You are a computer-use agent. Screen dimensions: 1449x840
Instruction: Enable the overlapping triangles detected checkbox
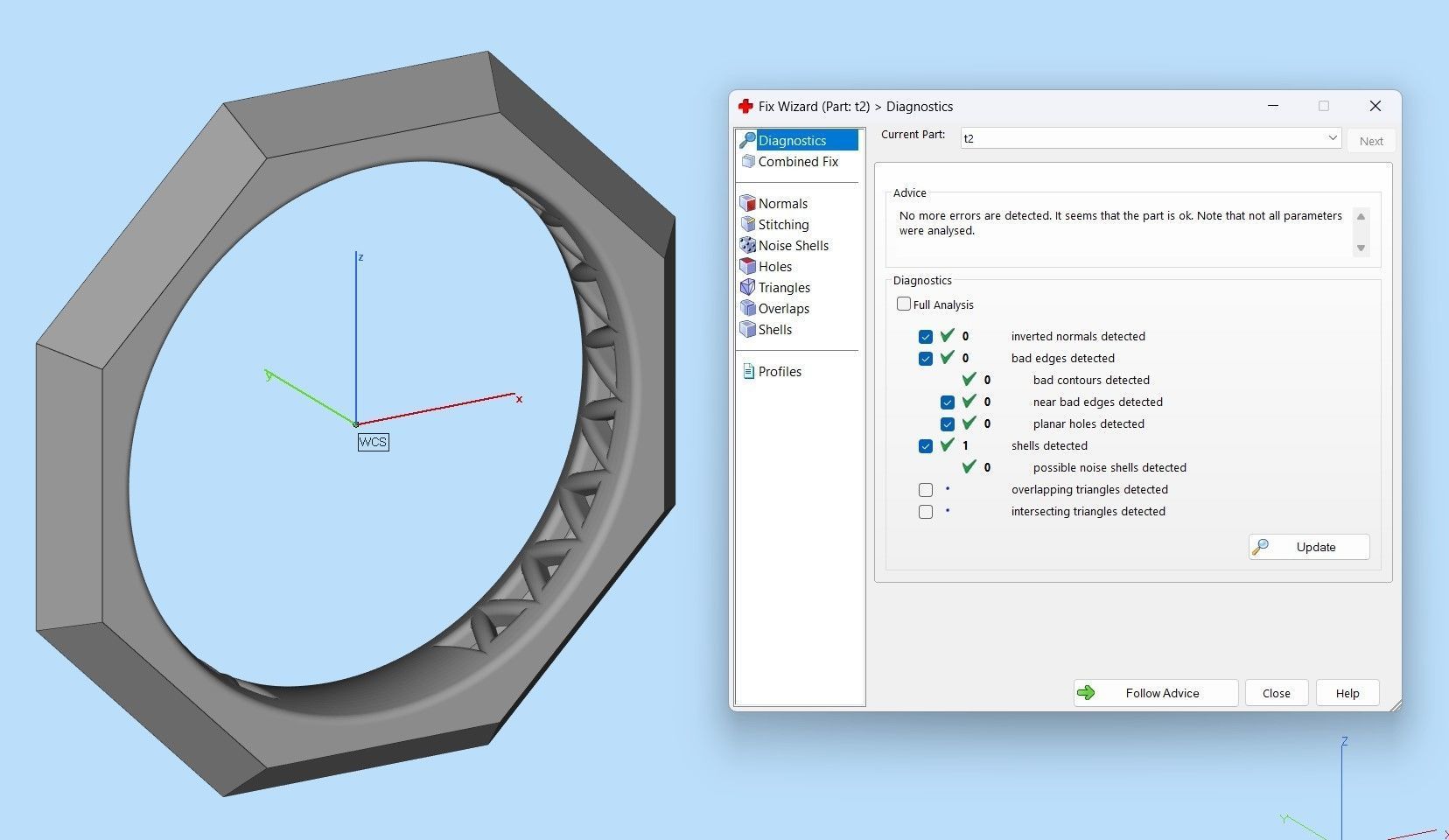click(926, 490)
